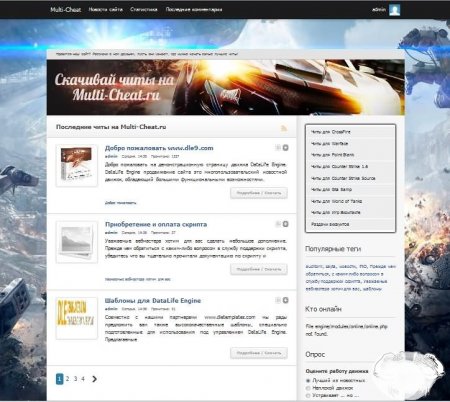450x402 pixels.
Task: Click the Кто онлайн heading
Action: point(323,309)
